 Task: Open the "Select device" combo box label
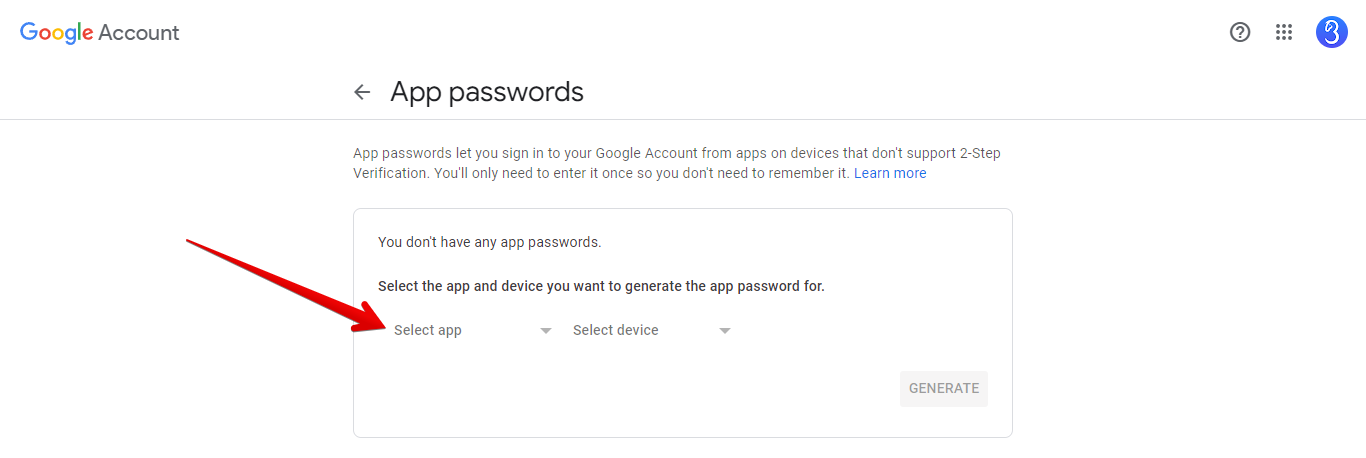coord(615,330)
